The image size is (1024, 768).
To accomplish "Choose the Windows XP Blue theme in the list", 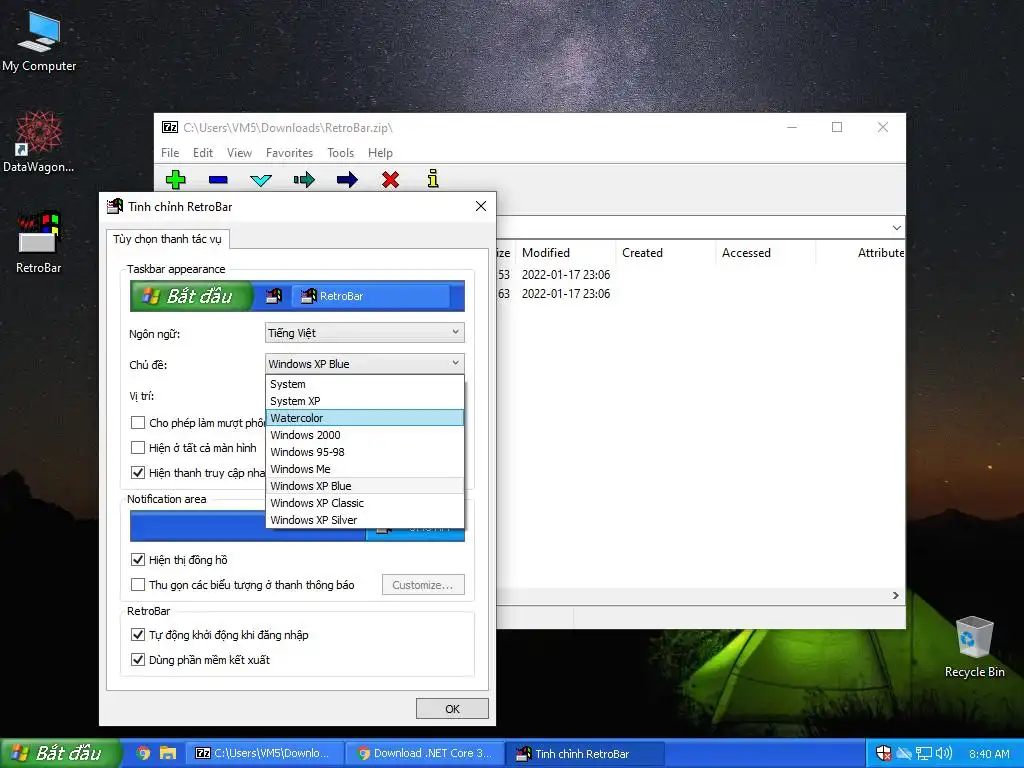I will [x=365, y=486].
